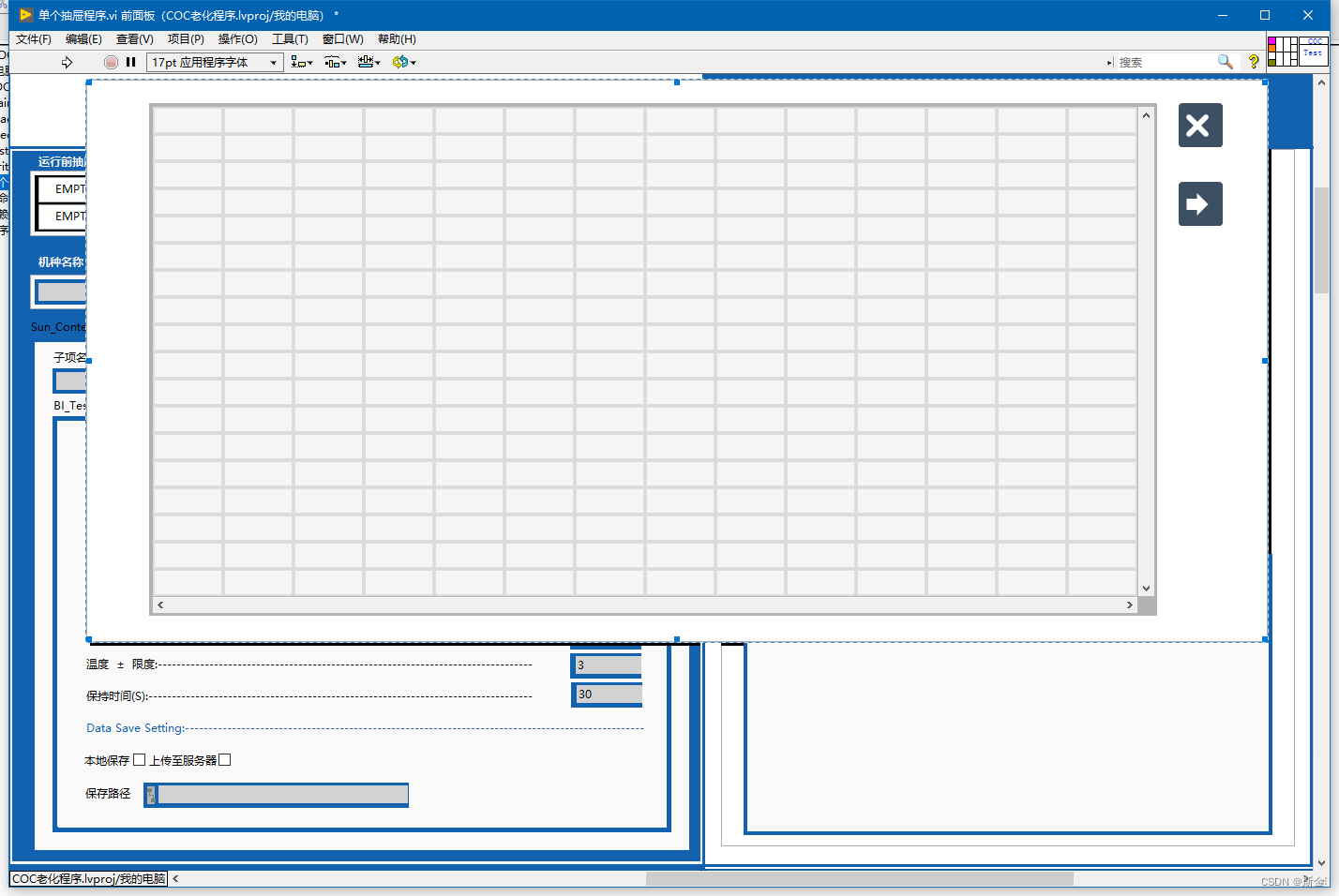Image resolution: width=1339 pixels, height=896 pixels.
Task: Click the table's scroll left arrow
Action: [x=160, y=605]
